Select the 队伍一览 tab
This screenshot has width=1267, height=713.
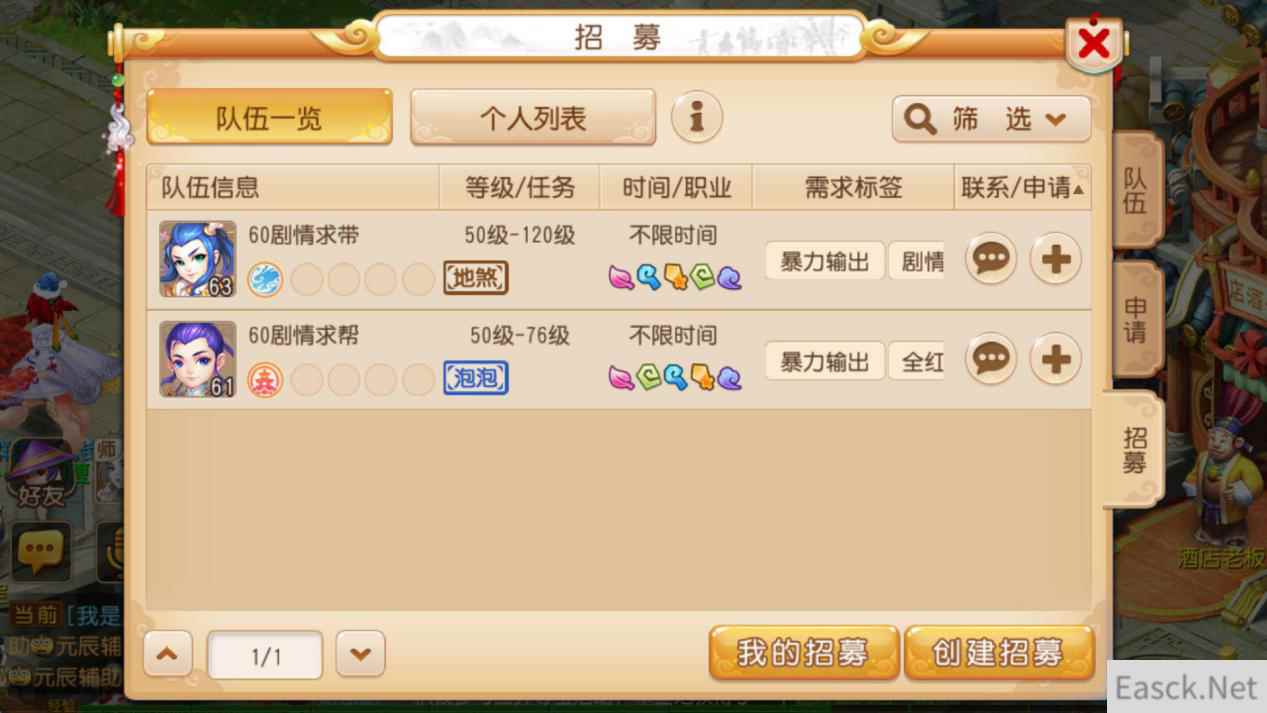(x=269, y=118)
